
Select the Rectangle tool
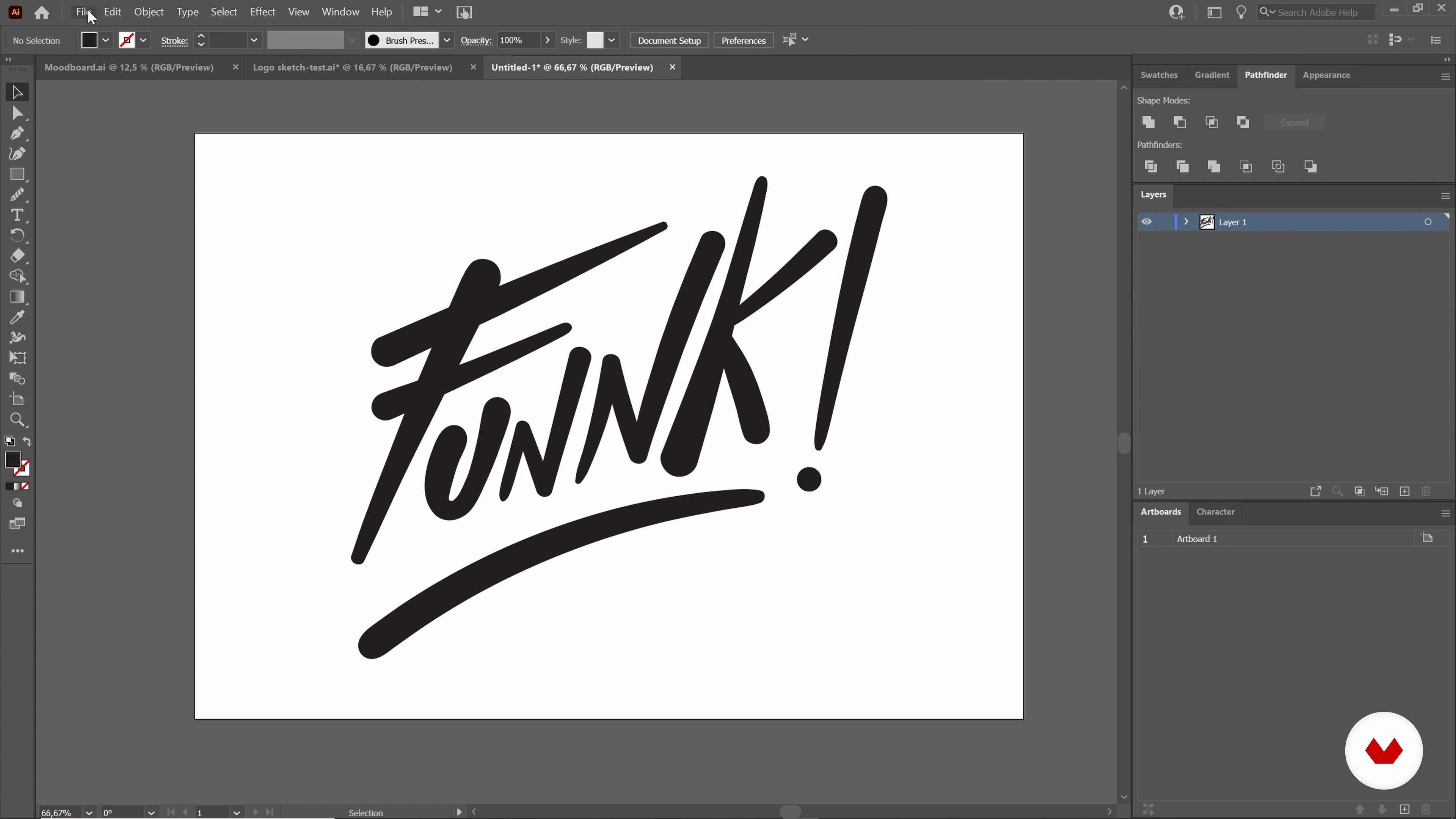(17, 174)
